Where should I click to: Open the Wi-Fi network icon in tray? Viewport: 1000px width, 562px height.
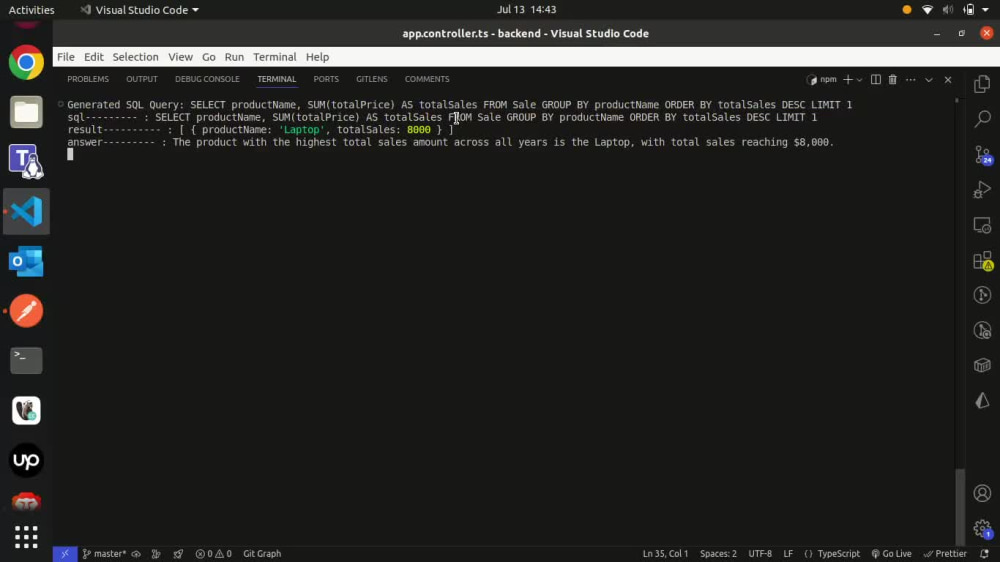(927, 10)
